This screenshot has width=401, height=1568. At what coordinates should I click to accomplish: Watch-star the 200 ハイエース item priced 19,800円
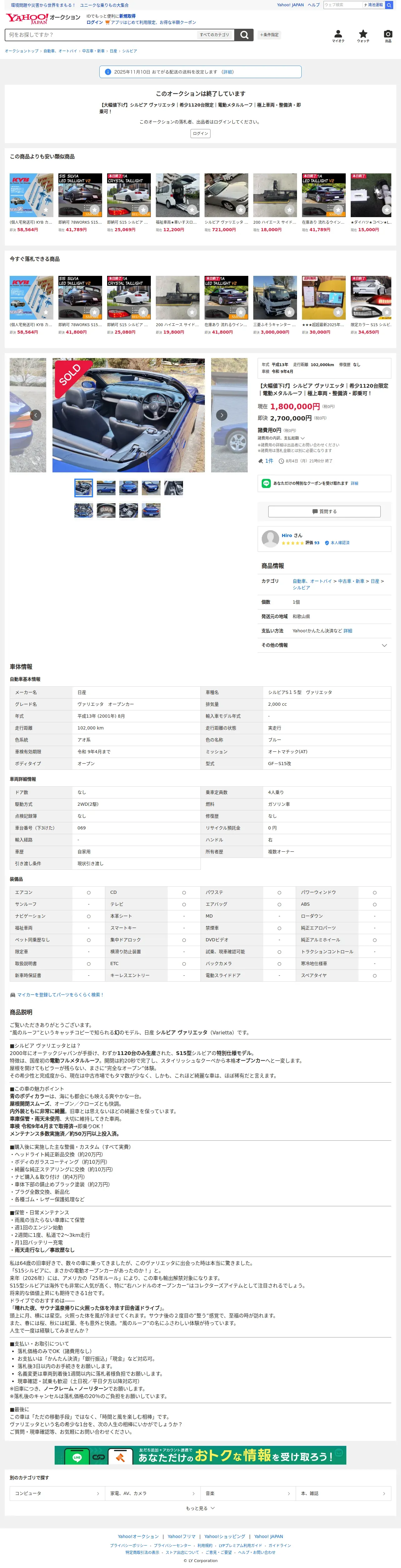(192, 312)
